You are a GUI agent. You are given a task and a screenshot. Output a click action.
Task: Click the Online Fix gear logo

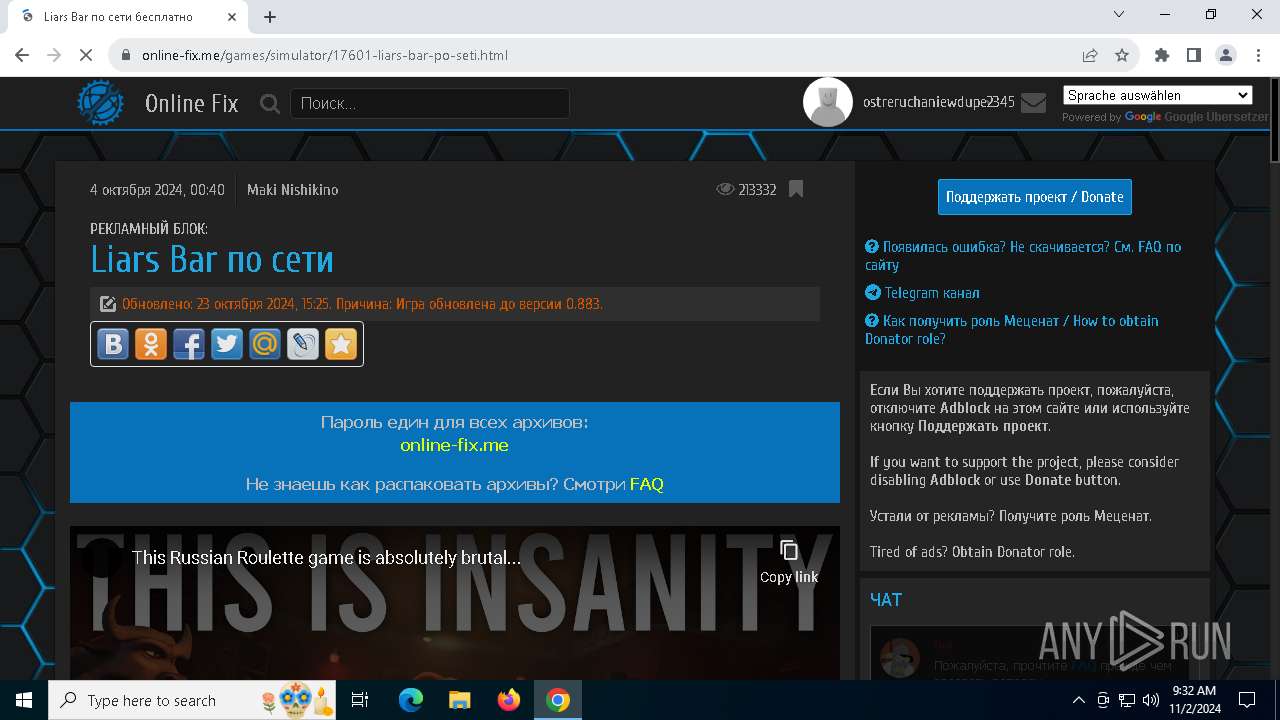click(x=101, y=103)
